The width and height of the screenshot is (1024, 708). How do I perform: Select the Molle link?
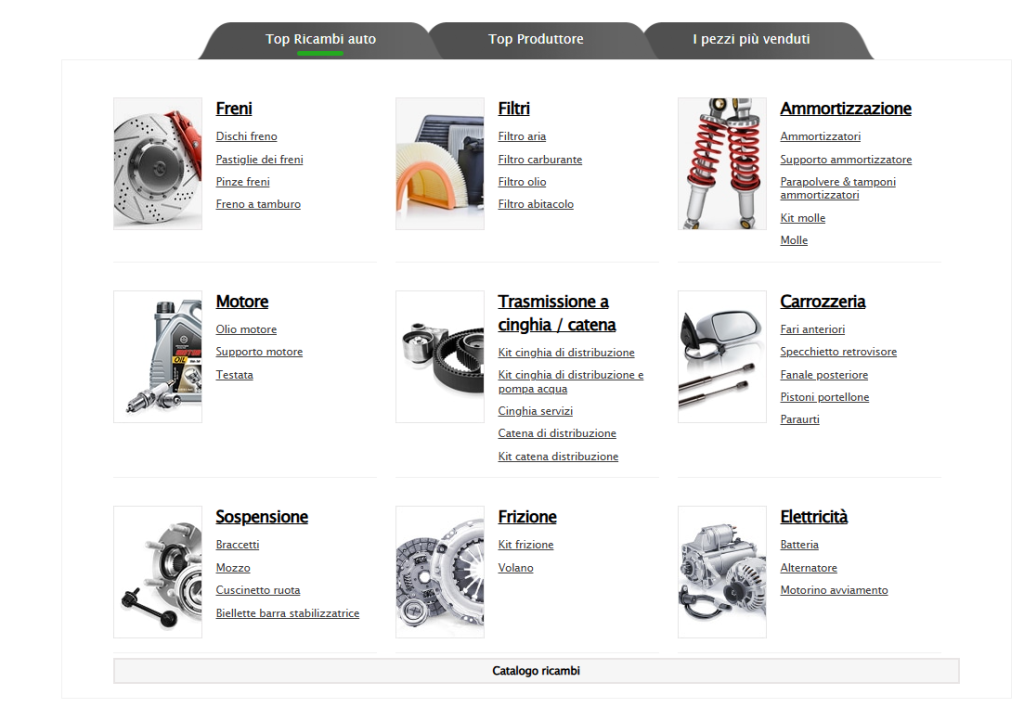(793, 240)
